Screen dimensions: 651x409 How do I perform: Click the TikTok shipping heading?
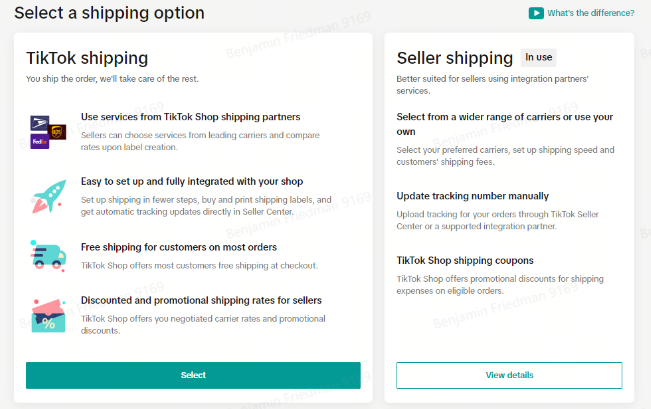[x=87, y=58]
